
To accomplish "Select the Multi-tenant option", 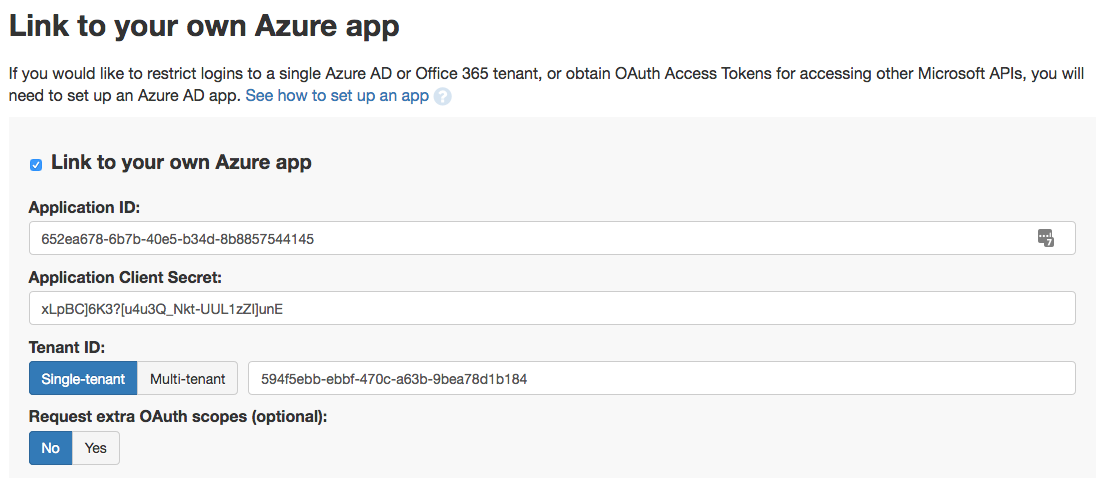I will (x=187, y=379).
